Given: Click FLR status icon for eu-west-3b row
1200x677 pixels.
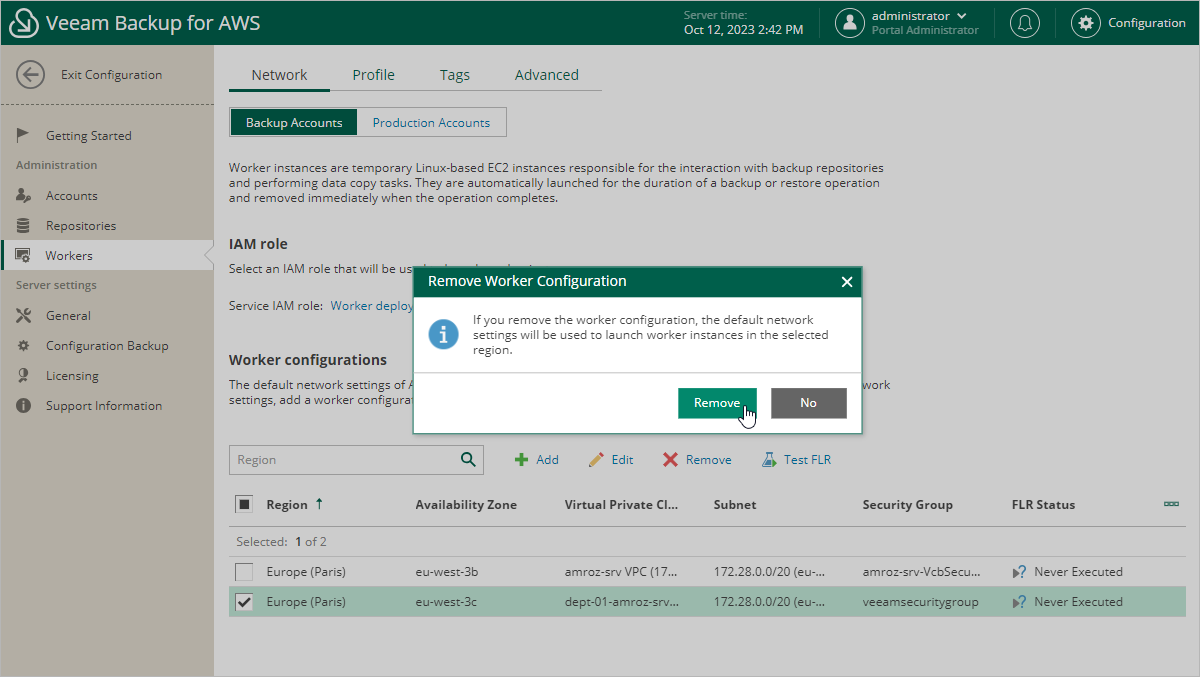Looking at the screenshot, I should click(x=1019, y=572).
